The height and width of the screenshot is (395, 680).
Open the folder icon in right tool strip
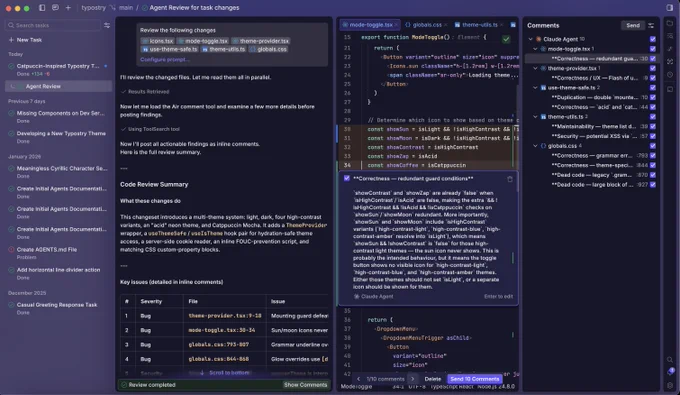coord(670,23)
